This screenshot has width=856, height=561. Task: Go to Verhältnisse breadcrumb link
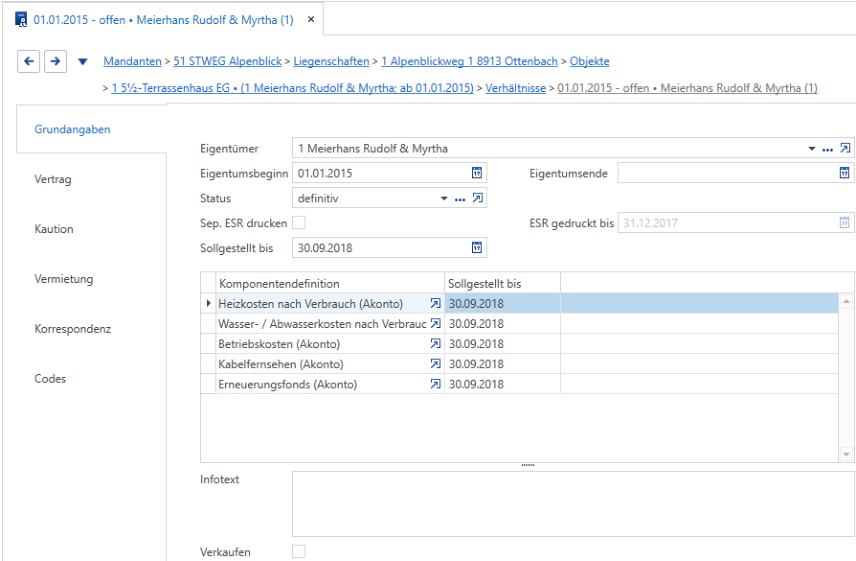(x=515, y=88)
